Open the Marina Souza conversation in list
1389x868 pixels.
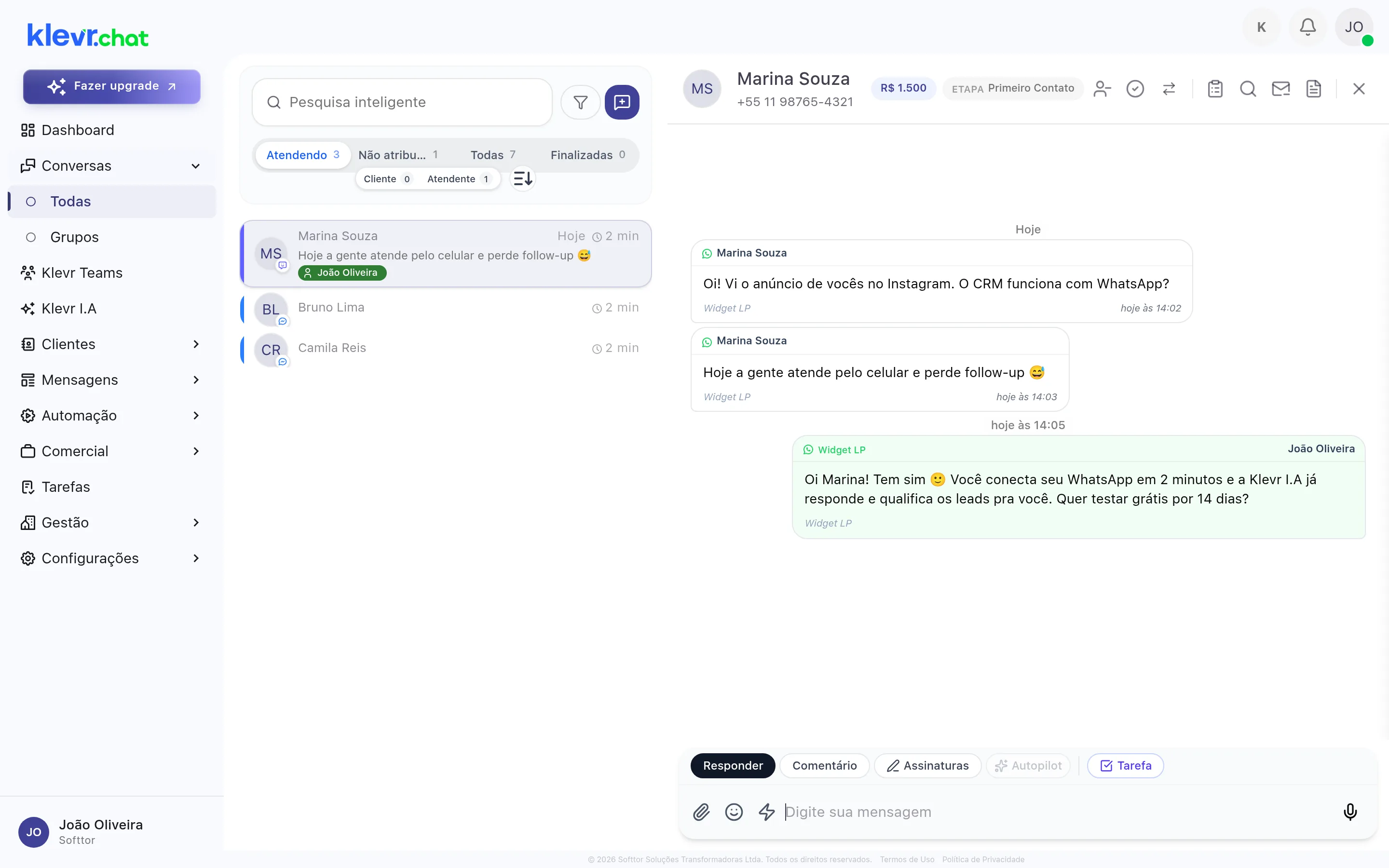tap(446, 254)
